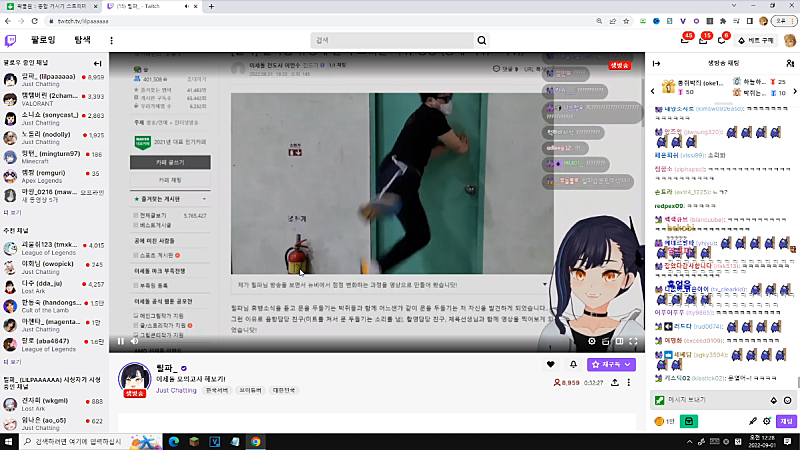Open mingturn97 Minecraft channel
This screenshot has width=800, height=450.
coord(54,157)
